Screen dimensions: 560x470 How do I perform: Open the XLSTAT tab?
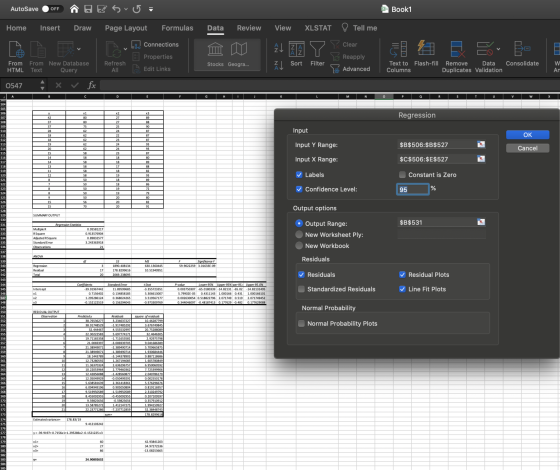tap(318, 28)
